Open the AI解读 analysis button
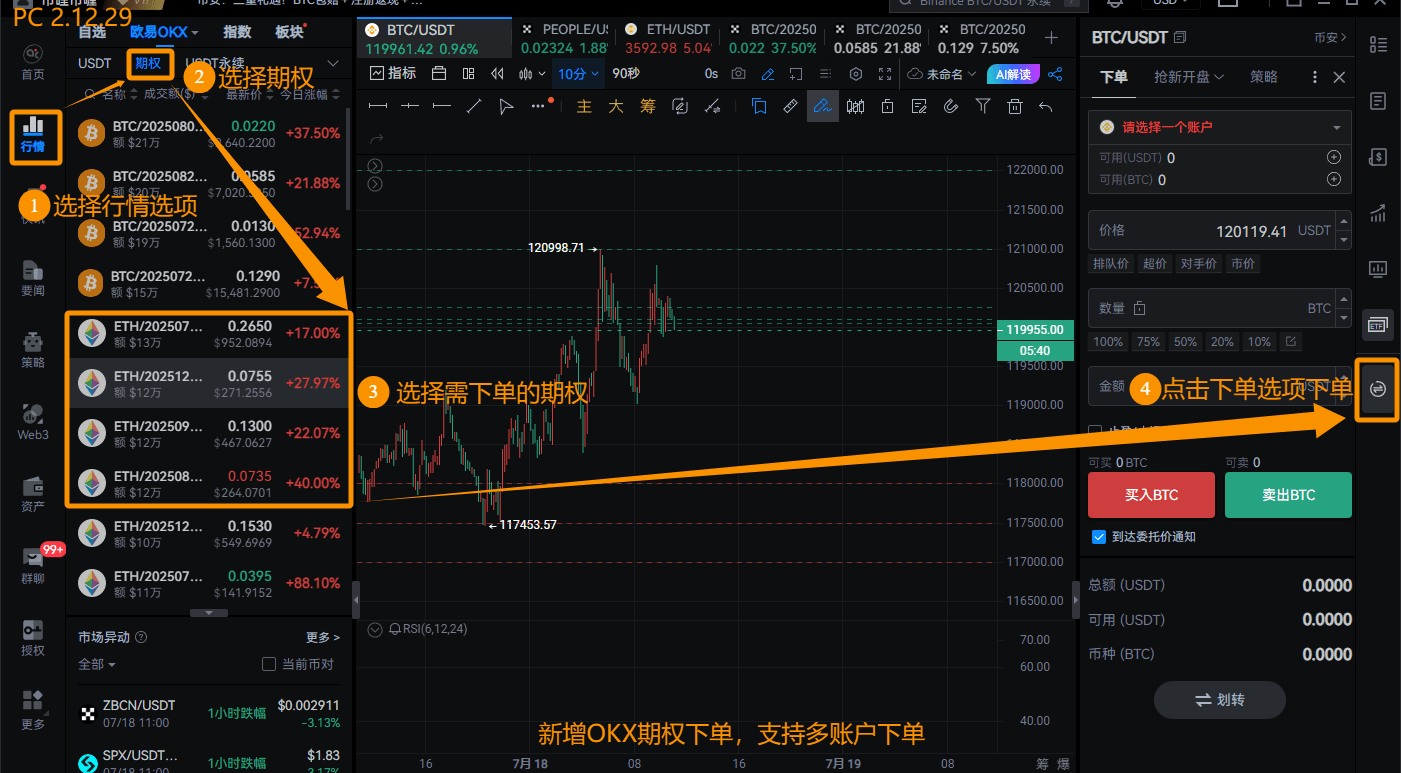 pos(1014,73)
